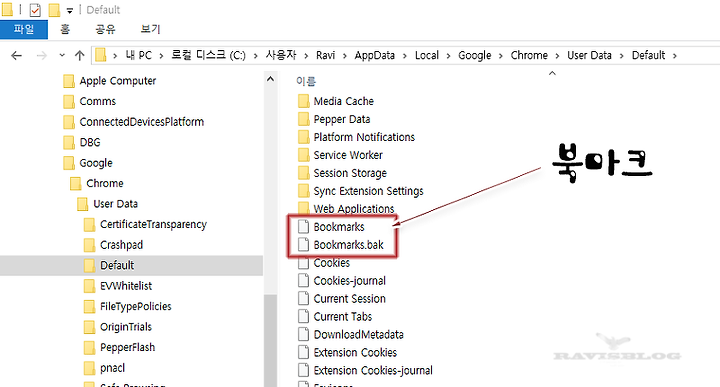Click AppData breadcrumb in address bar
Viewport: 720px width, 387px height.
(375, 56)
